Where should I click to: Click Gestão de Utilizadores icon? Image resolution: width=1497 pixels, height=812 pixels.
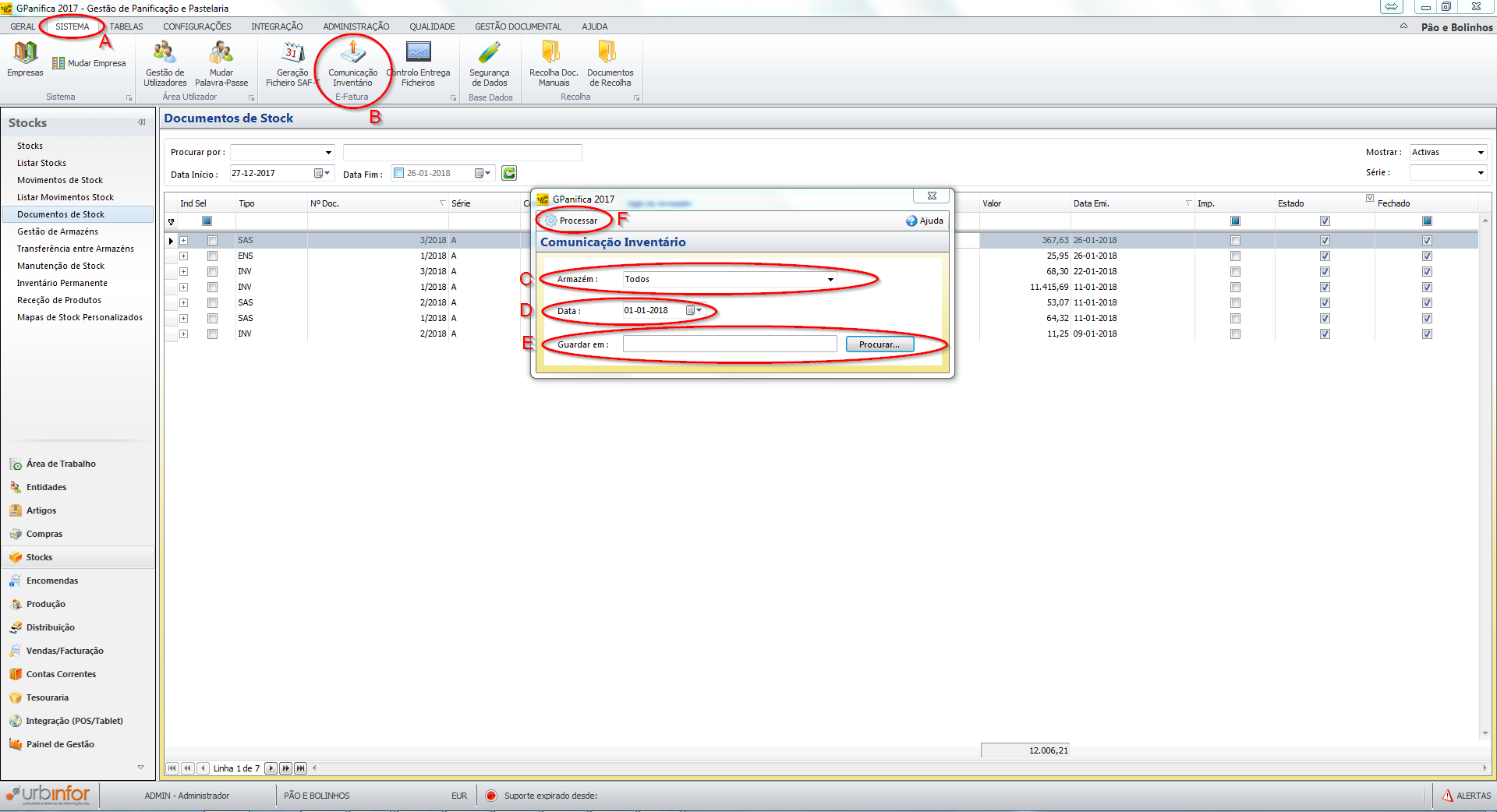tap(165, 62)
